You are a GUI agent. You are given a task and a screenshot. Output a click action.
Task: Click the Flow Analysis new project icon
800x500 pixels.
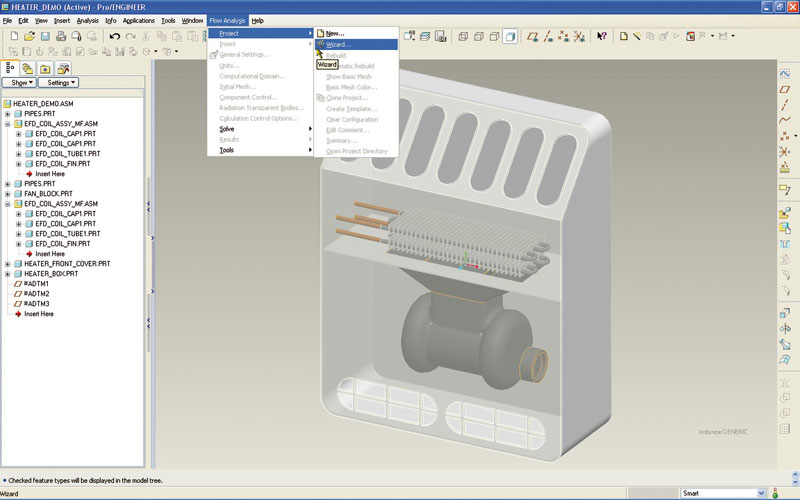623,36
